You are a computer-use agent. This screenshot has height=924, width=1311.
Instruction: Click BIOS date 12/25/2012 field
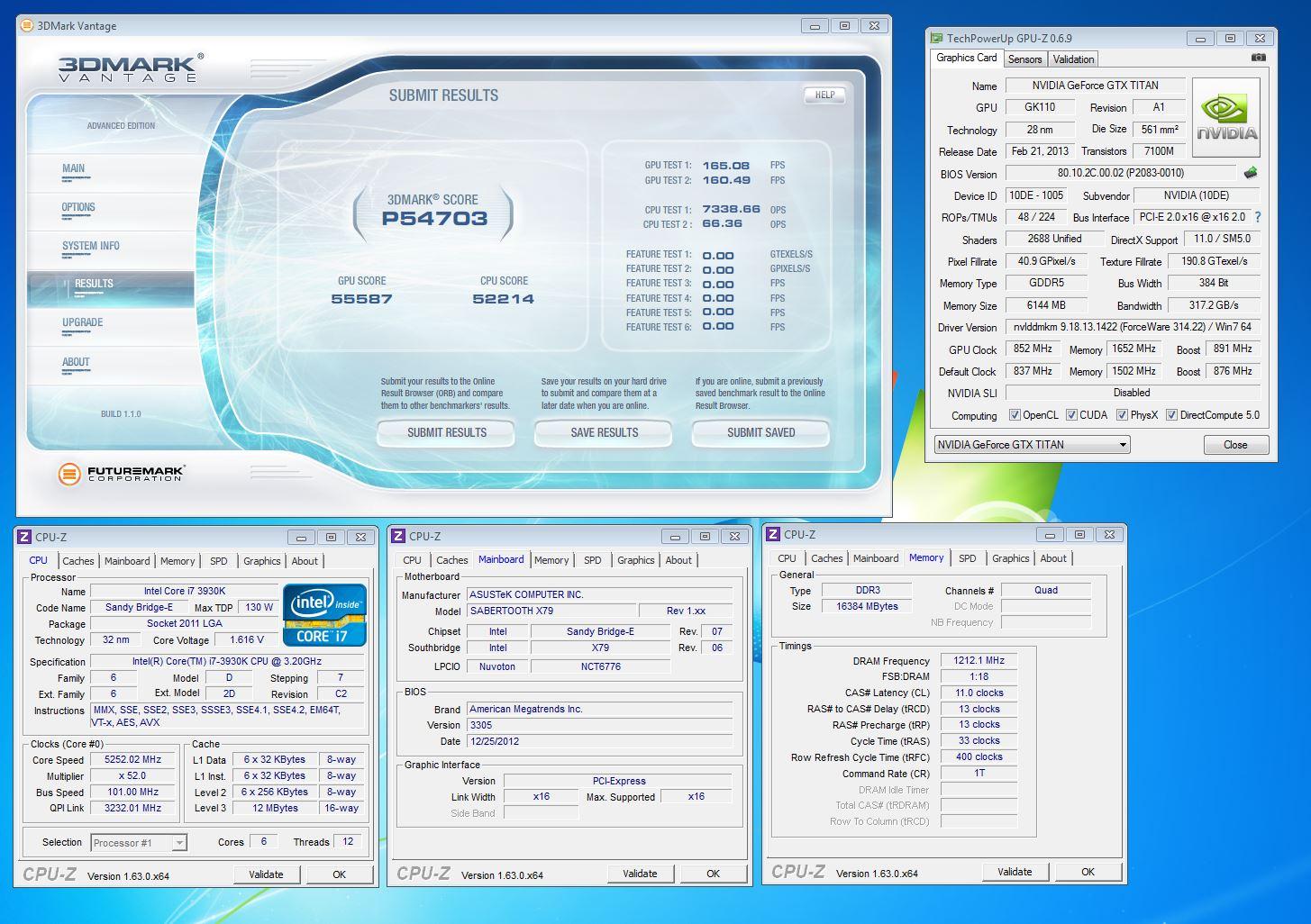coord(599,742)
